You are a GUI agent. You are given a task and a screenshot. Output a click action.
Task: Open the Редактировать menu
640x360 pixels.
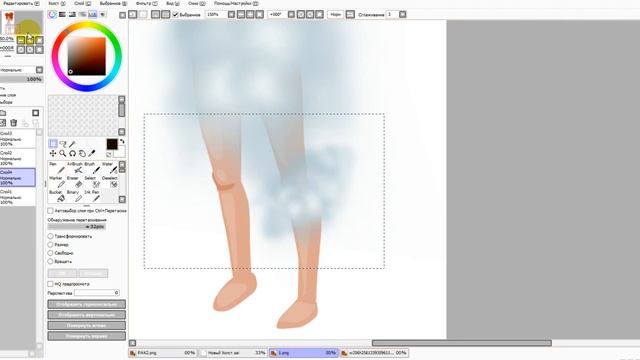point(21,3)
